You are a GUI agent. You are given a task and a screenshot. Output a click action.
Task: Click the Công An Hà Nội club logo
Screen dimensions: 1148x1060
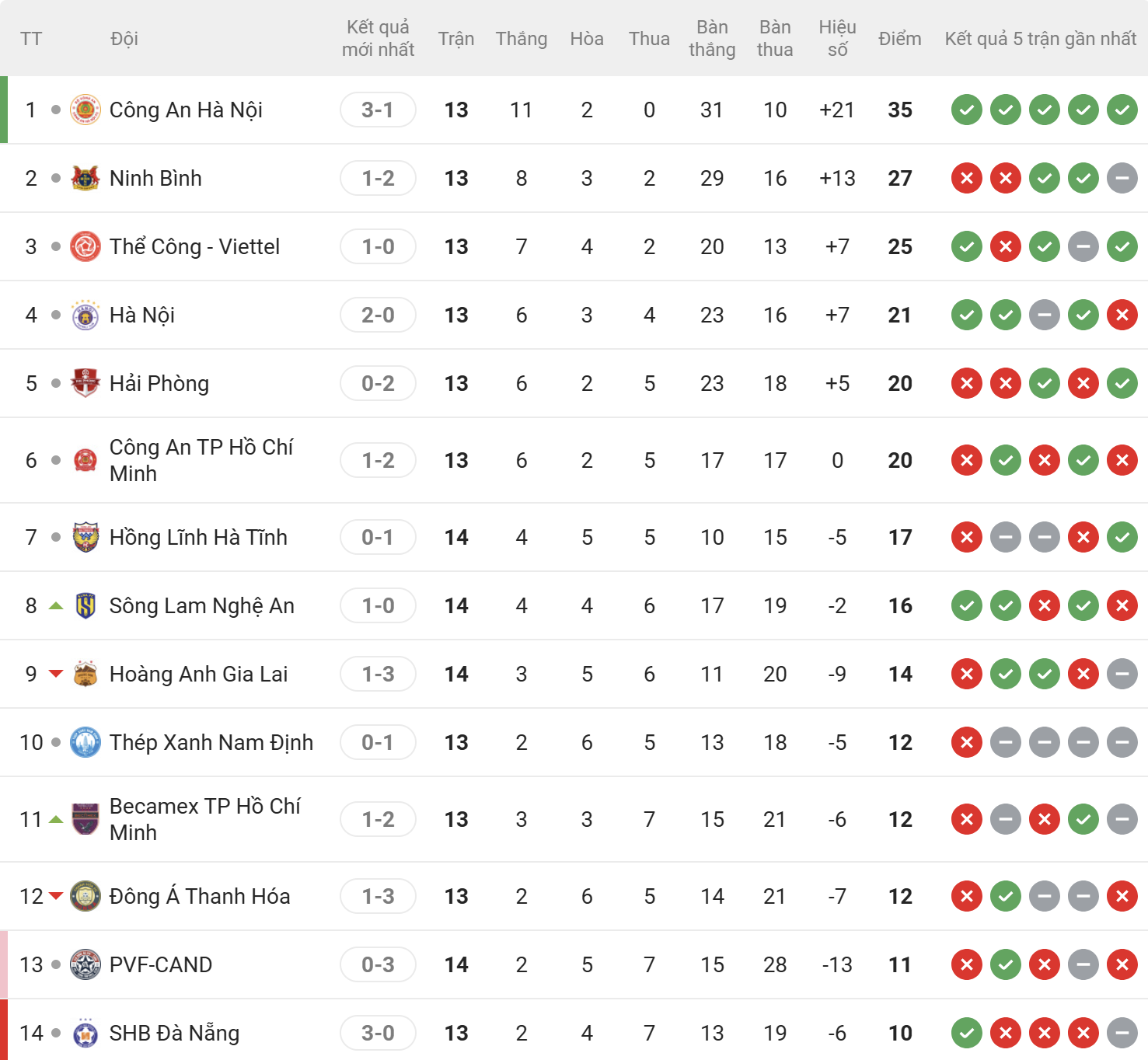point(85,110)
